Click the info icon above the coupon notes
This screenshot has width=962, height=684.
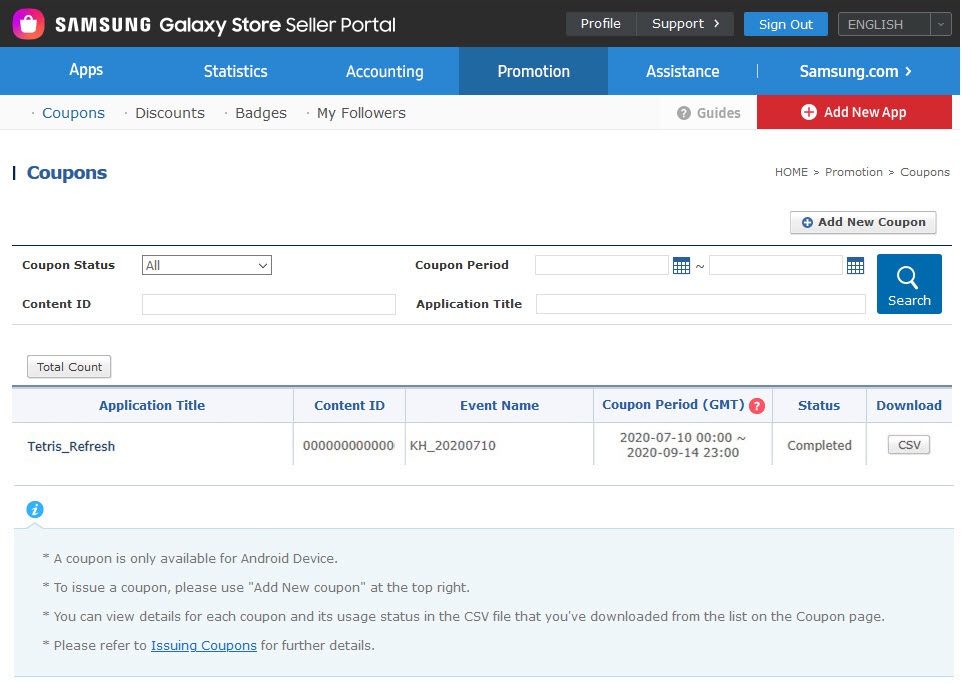(x=35, y=510)
